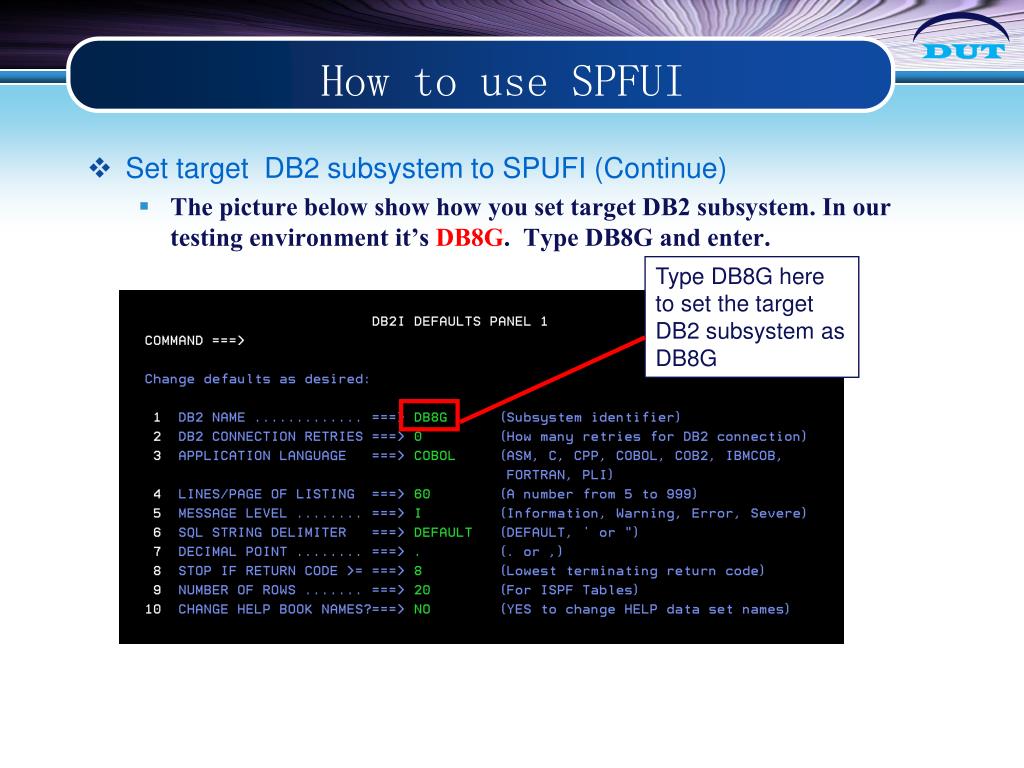The image size is (1024, 768).
Task: Click '(Information, Warning, Error, Severe)' hint
Action: click(654, 513)
